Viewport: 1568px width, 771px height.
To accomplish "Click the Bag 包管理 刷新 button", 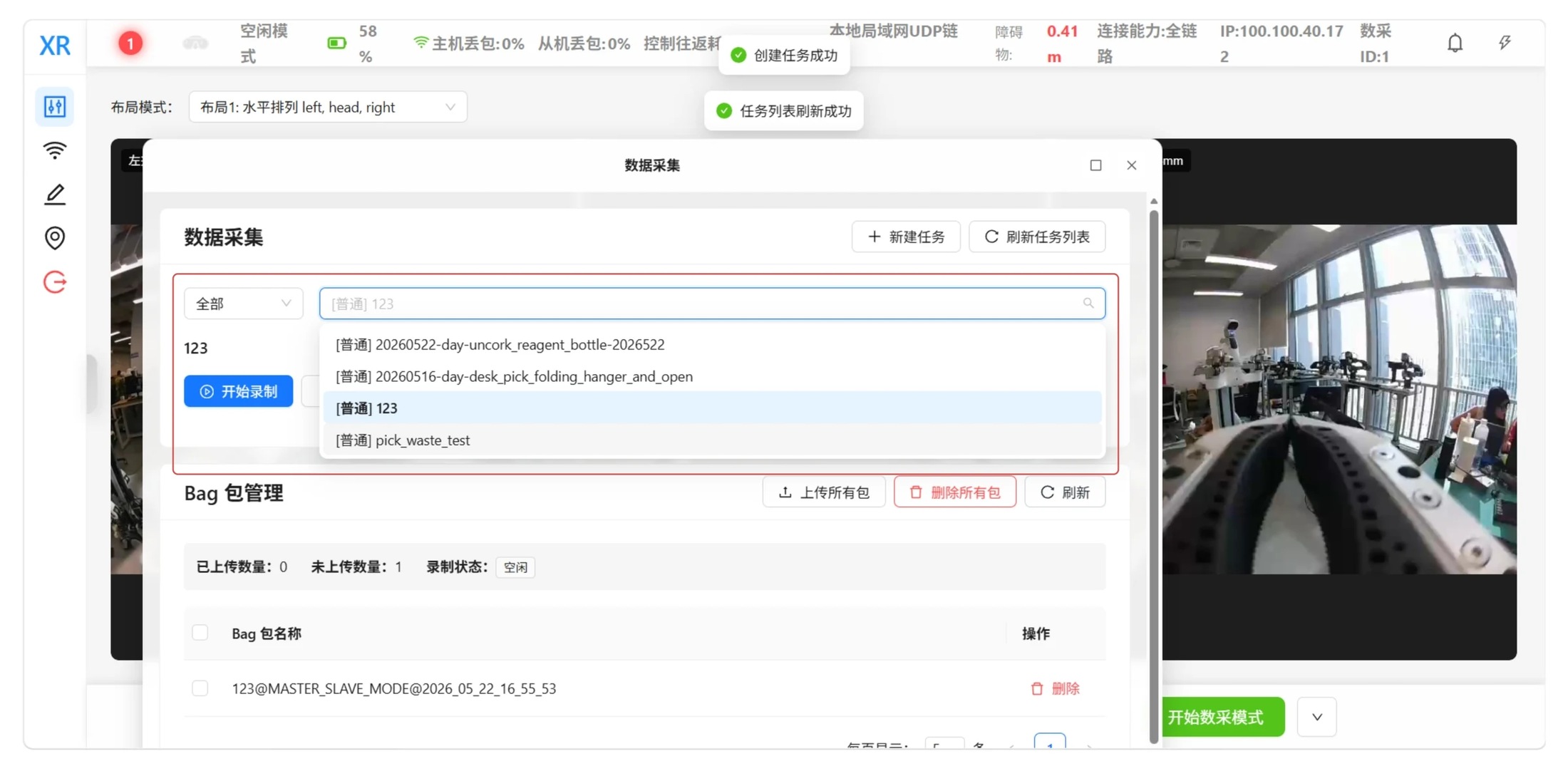I will [x=1065, y=492].
